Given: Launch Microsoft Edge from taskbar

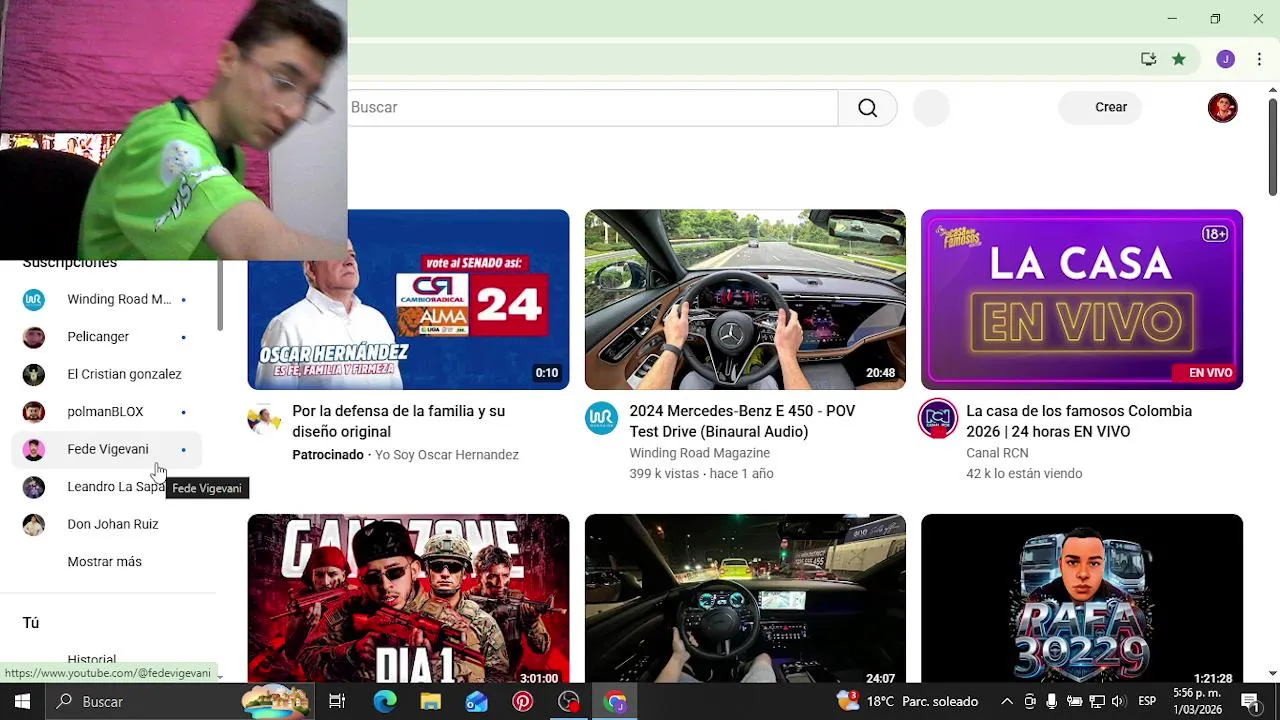Looking at the screenshot, I should (x=385, y=702).
